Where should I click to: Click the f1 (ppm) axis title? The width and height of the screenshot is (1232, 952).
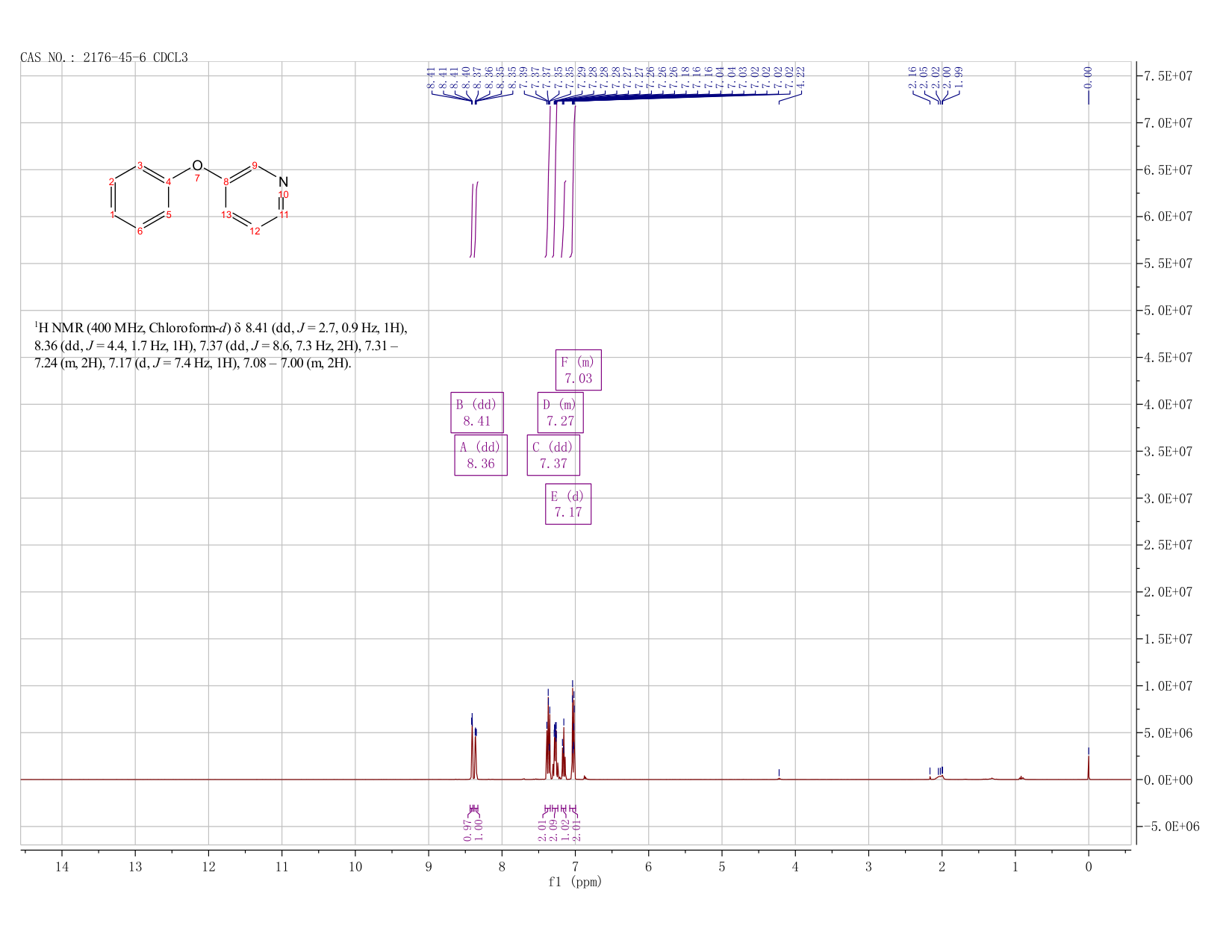tap(575, 882)
